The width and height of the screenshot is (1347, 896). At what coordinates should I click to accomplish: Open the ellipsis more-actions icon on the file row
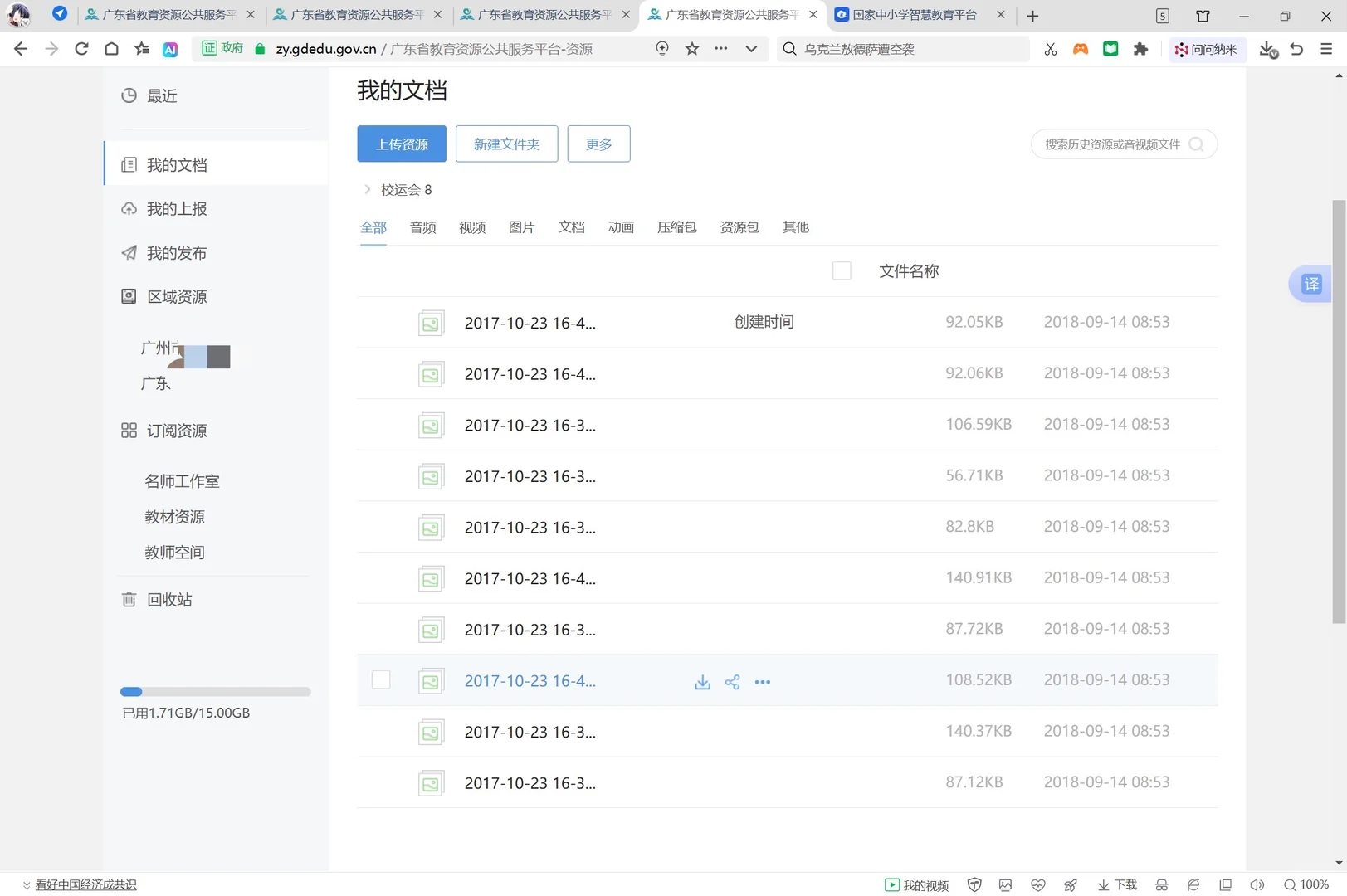pyautogui.click(x=763, y=681)
